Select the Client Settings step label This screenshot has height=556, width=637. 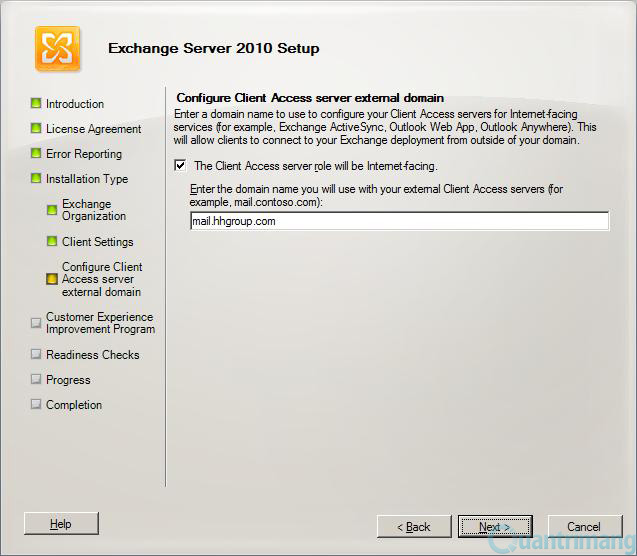tap(98, 242)
